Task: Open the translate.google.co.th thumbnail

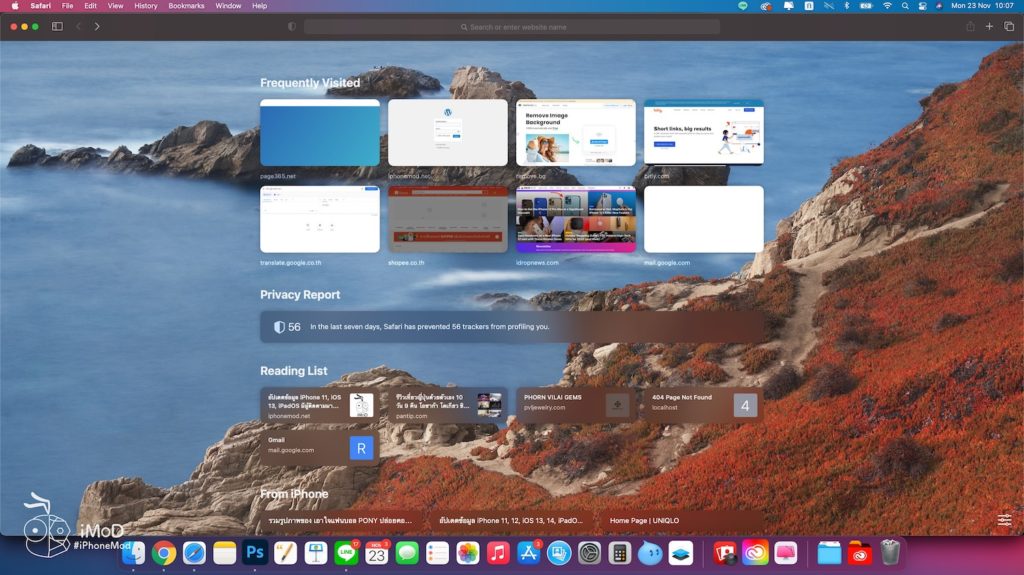Action: (x=319, y=219)
